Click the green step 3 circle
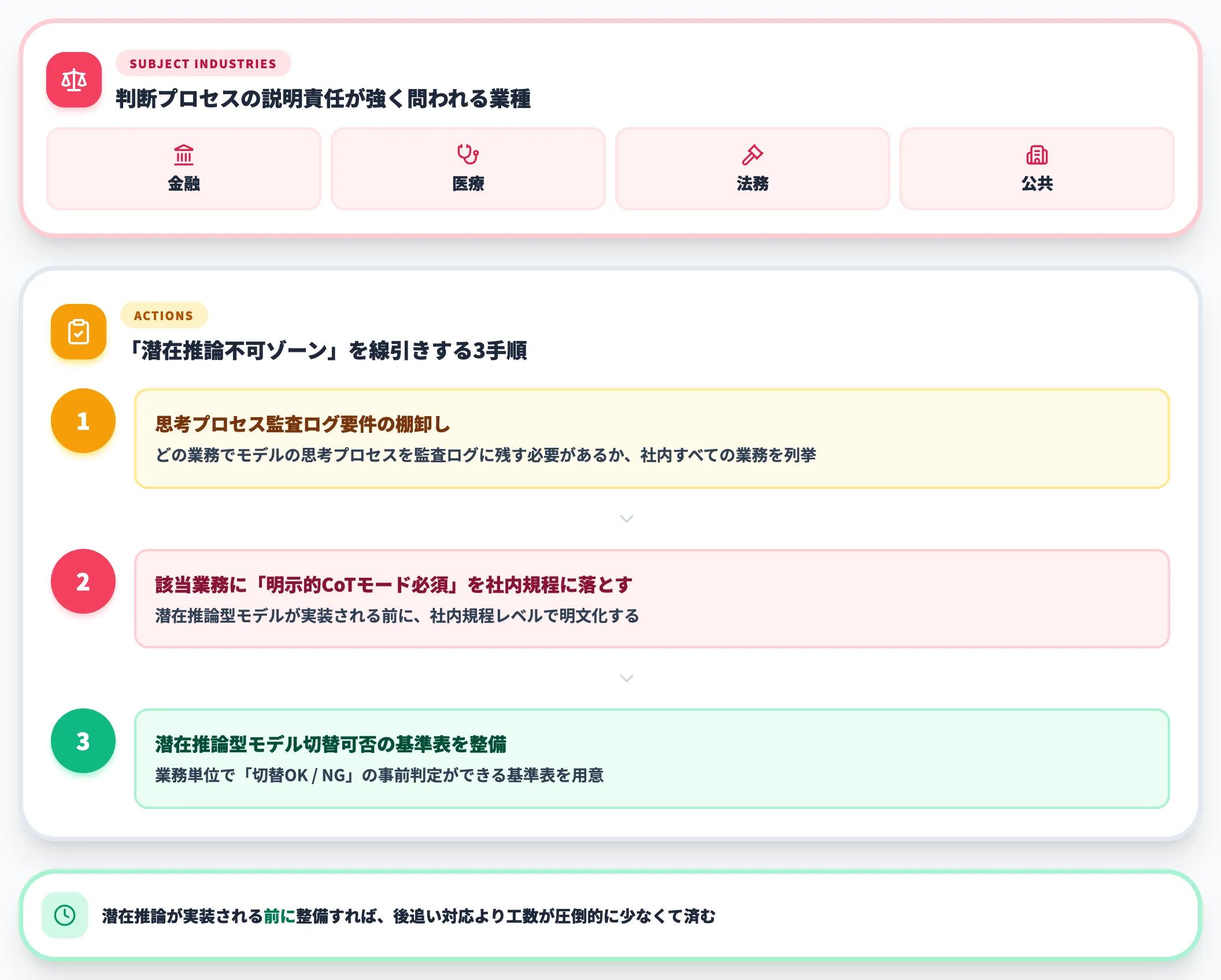Image resolution: width=1221 pixels, height=980 pixels. coord(83,741)
